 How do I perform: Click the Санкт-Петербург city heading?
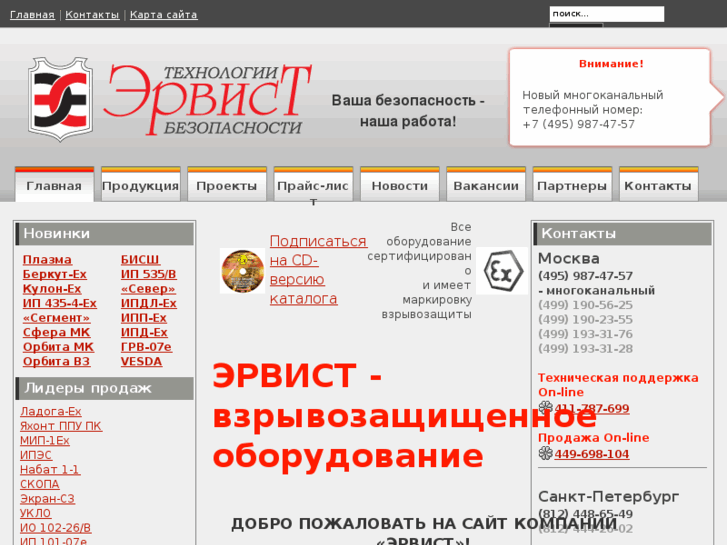coord(608,497)
